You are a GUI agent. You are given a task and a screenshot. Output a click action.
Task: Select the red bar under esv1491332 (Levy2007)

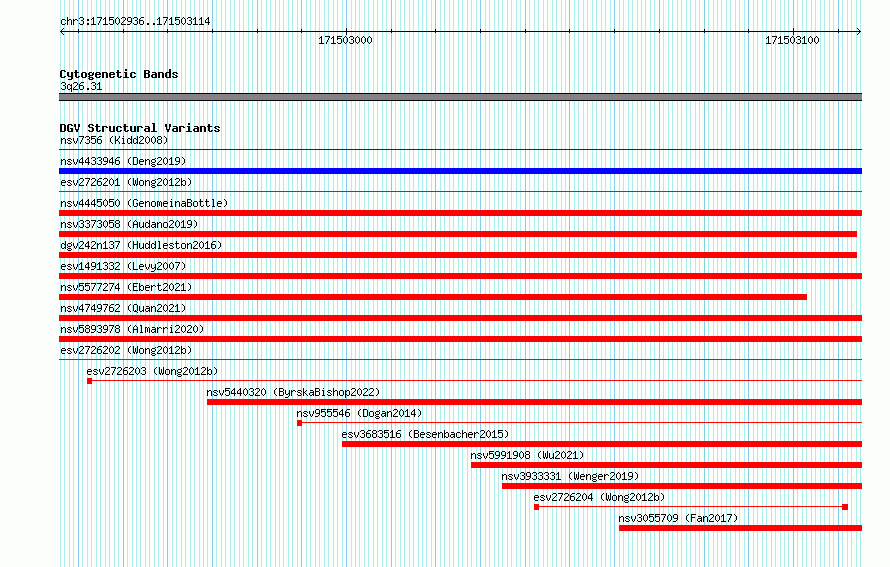click(x=460, y=276)
